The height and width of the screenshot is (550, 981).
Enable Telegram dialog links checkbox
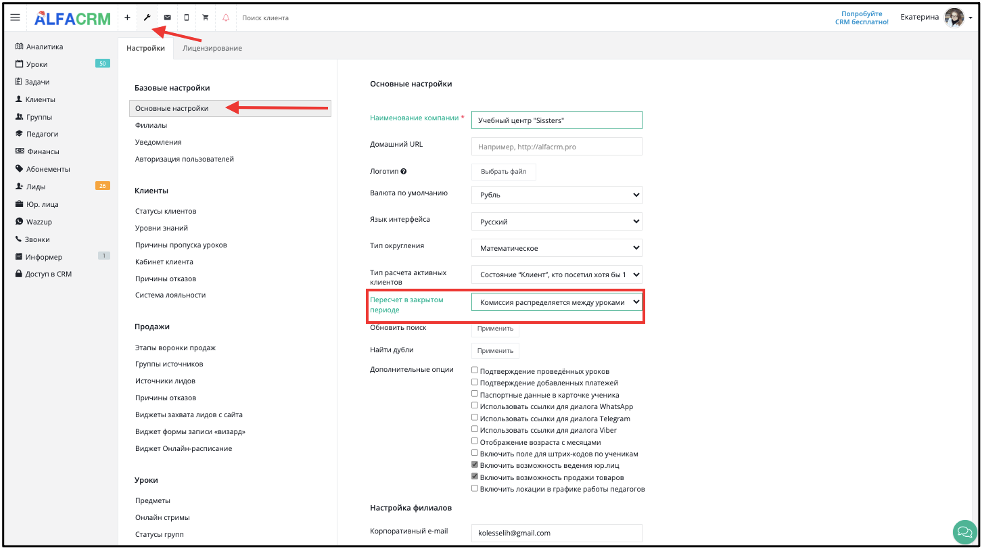[x=475, y=417]
